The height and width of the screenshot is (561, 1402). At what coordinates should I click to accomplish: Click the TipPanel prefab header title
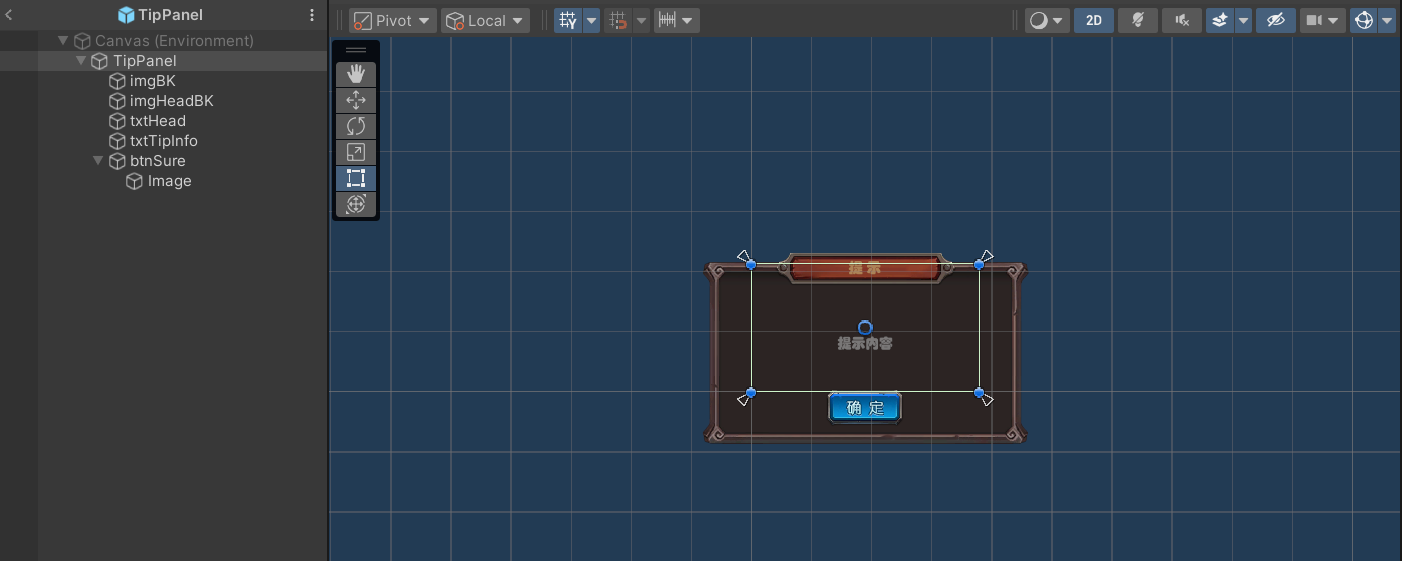(160, 15)
